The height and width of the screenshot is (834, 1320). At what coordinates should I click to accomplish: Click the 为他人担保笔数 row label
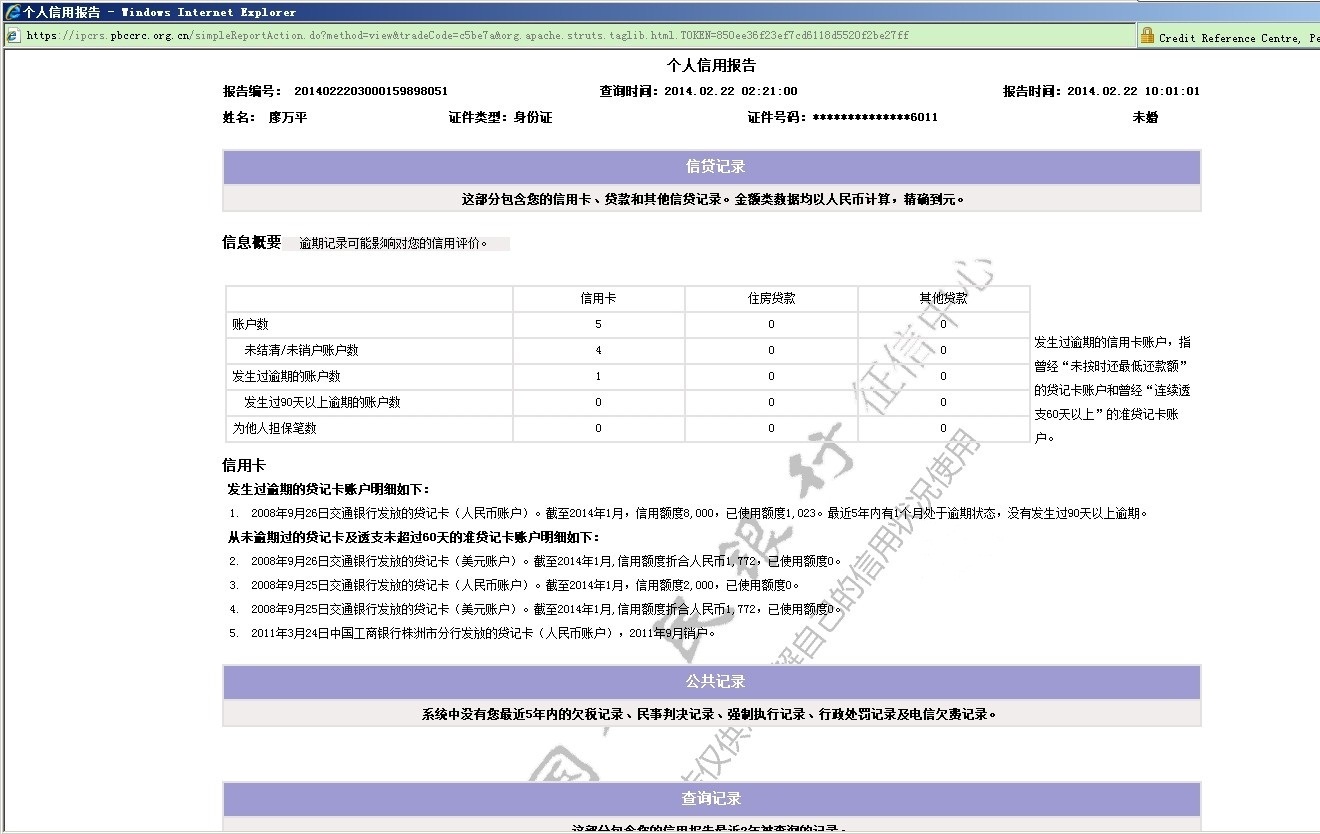274,428
